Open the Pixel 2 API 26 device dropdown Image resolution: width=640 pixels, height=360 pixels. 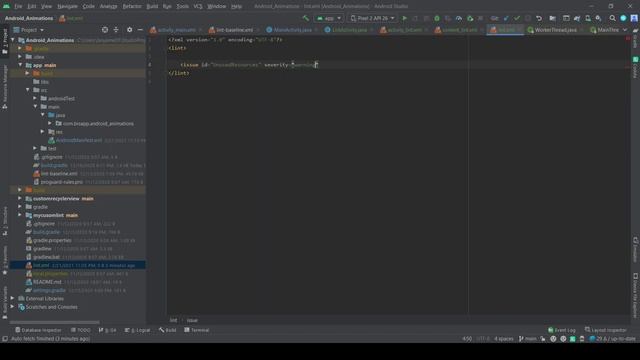coord(372,18)
